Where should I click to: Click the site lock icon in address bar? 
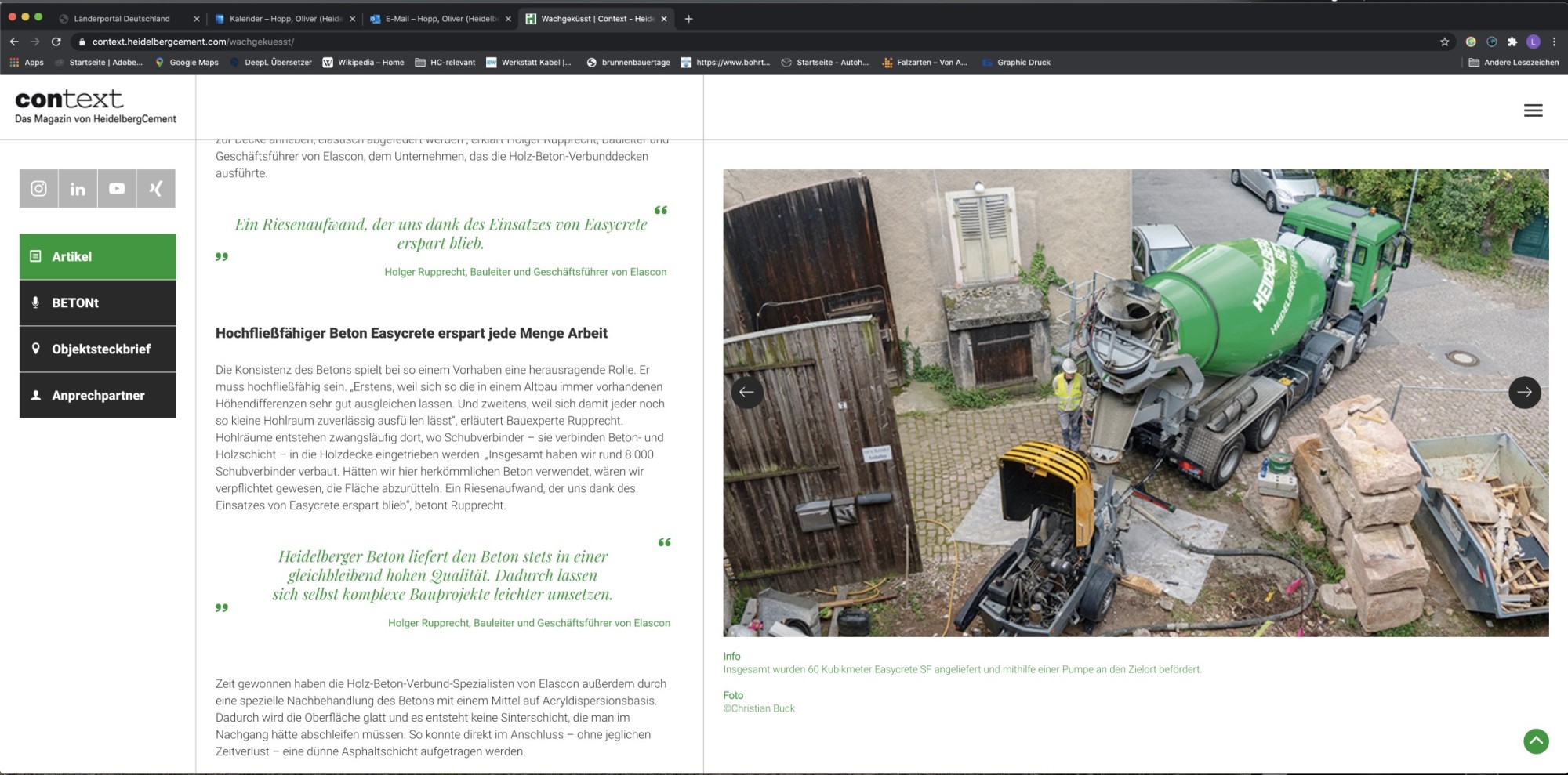(x=82, y=42)
